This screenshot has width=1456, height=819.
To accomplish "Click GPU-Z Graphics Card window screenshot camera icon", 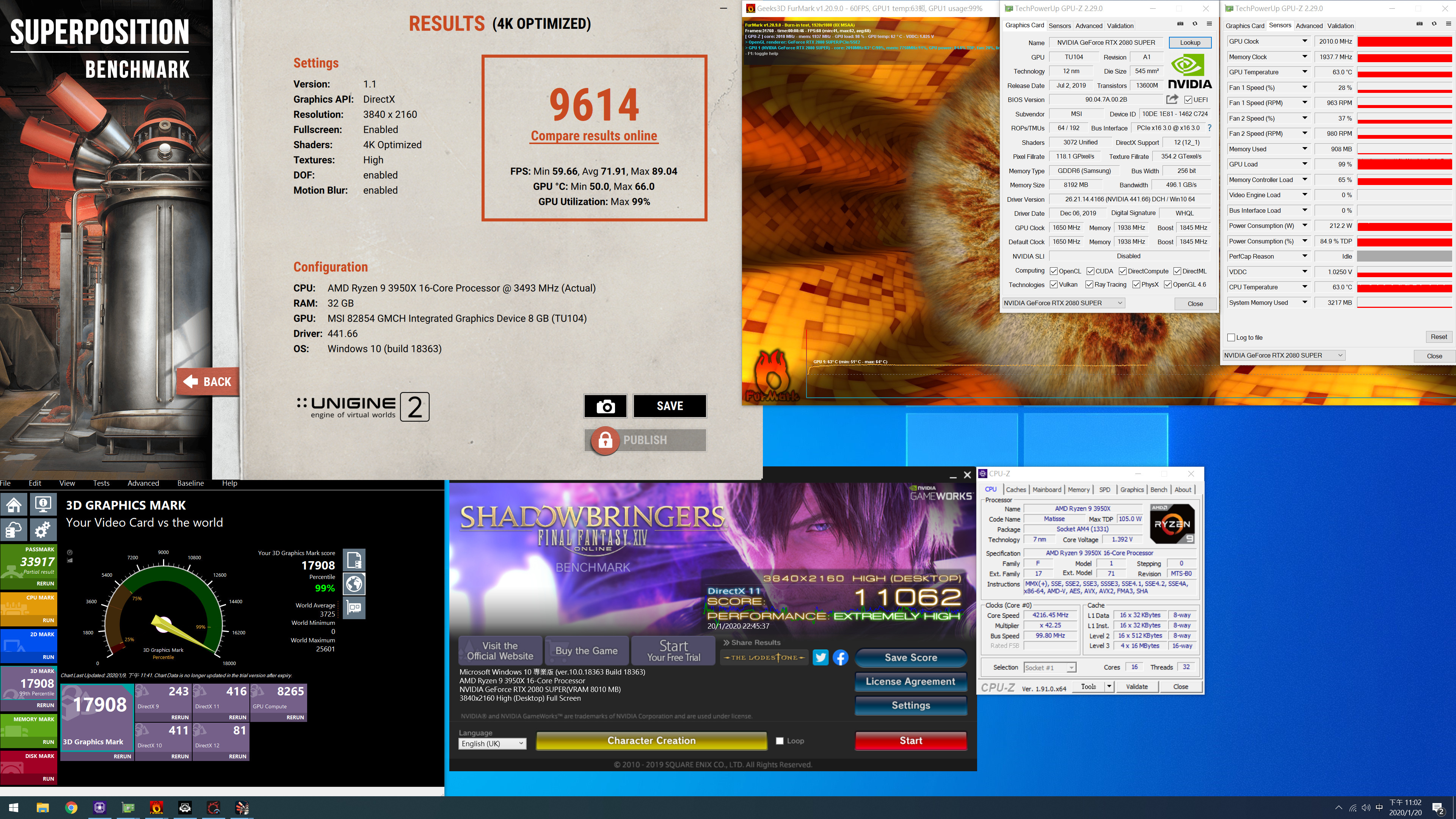I will click(1180, 24).
